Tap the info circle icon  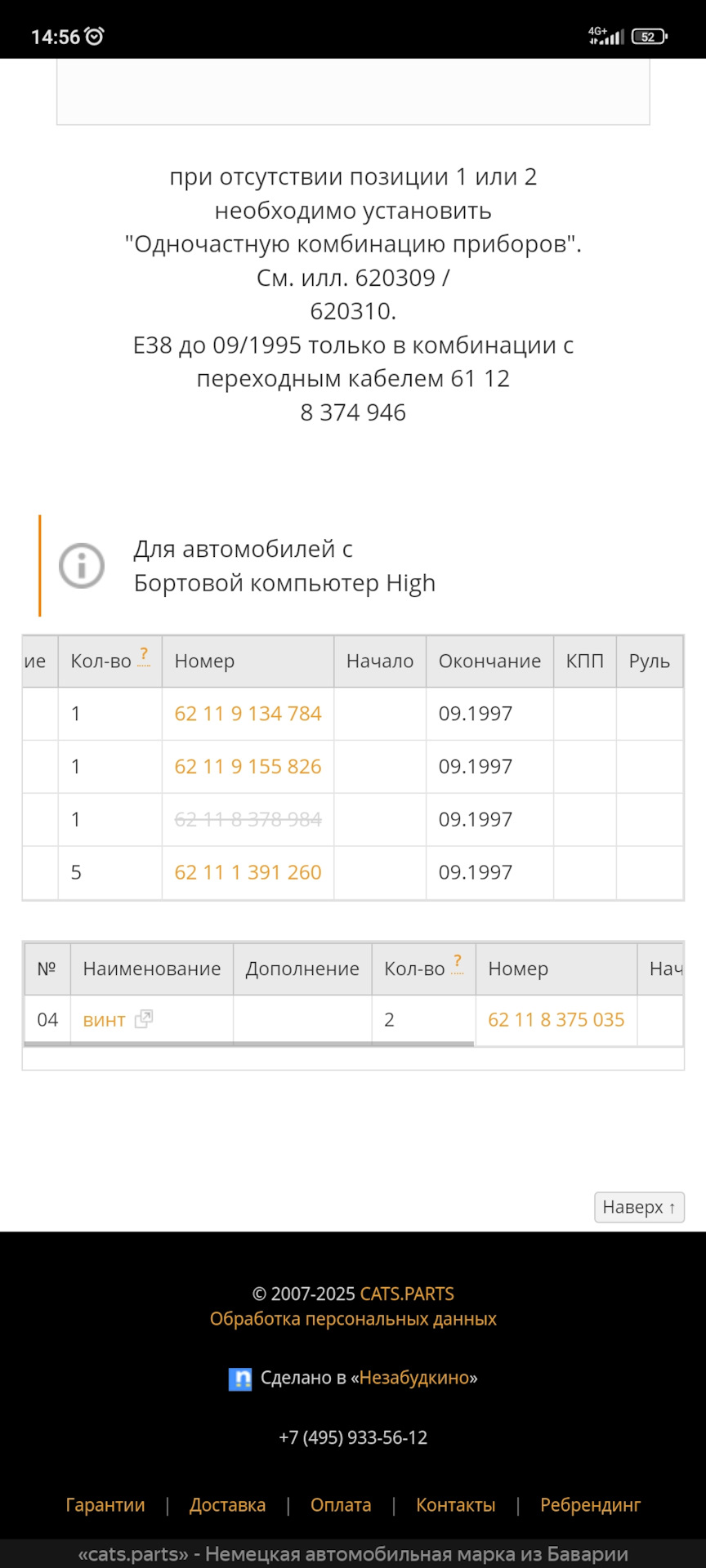(x=82, y=565)
